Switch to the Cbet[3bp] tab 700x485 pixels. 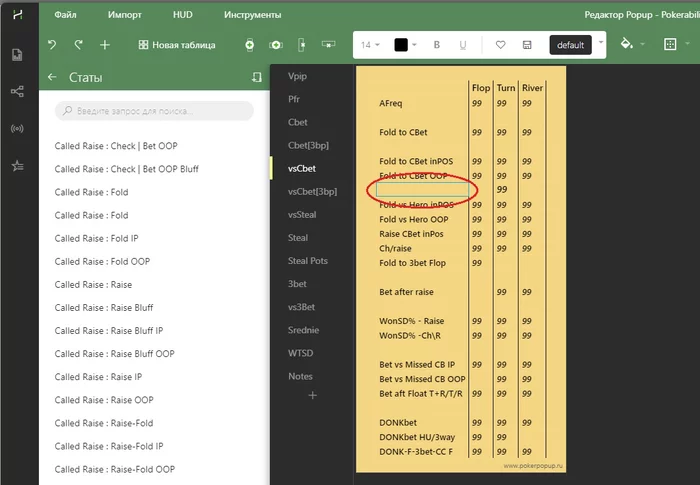coord(308,146)
